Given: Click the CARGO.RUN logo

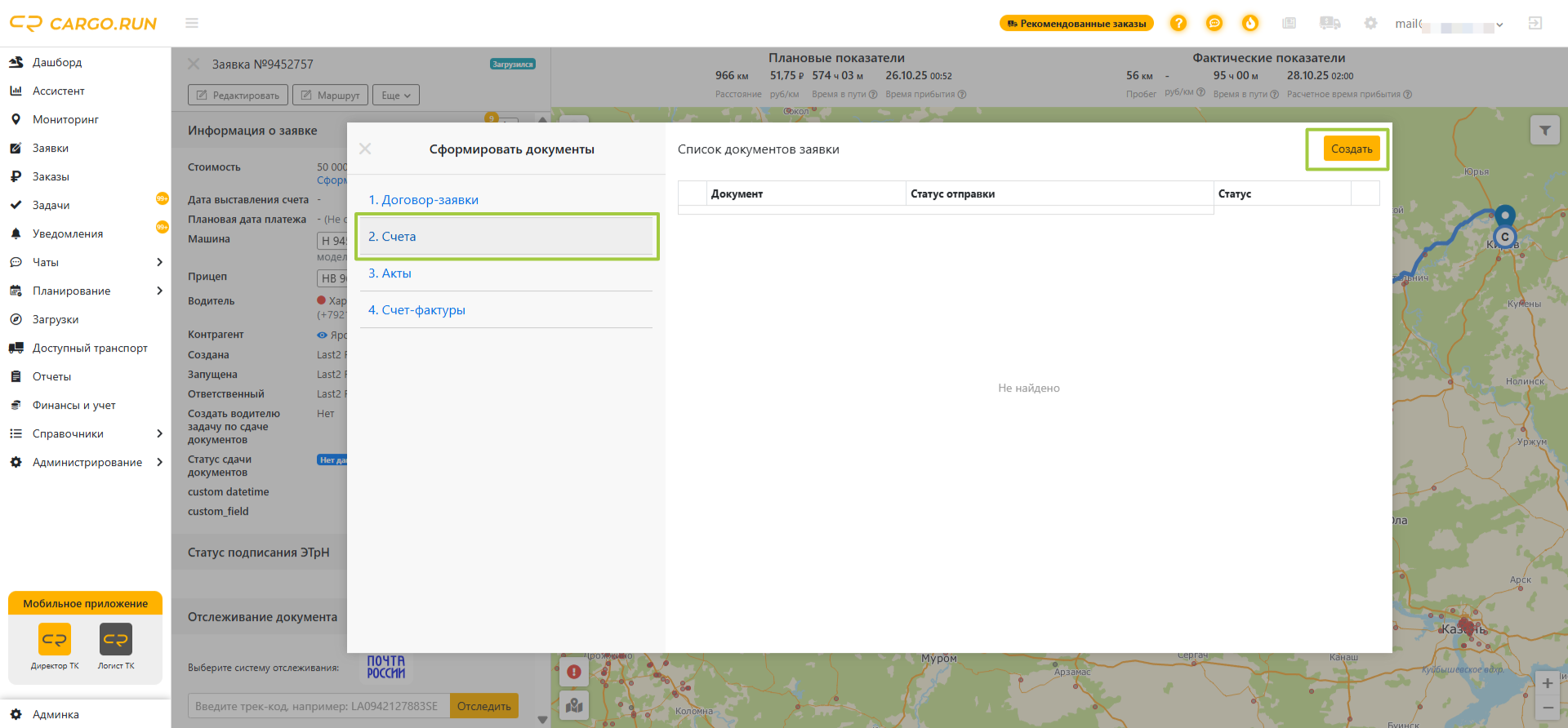Looking at the screenshot, I should click(x=82, y=24).
